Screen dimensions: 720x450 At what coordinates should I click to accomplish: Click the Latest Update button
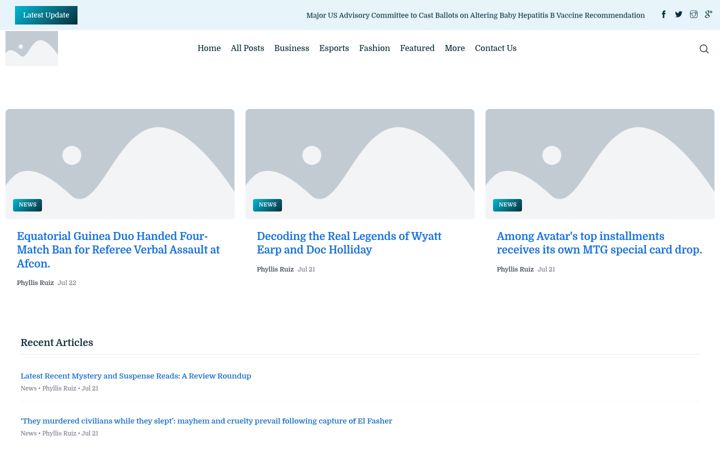pos(46,15)
